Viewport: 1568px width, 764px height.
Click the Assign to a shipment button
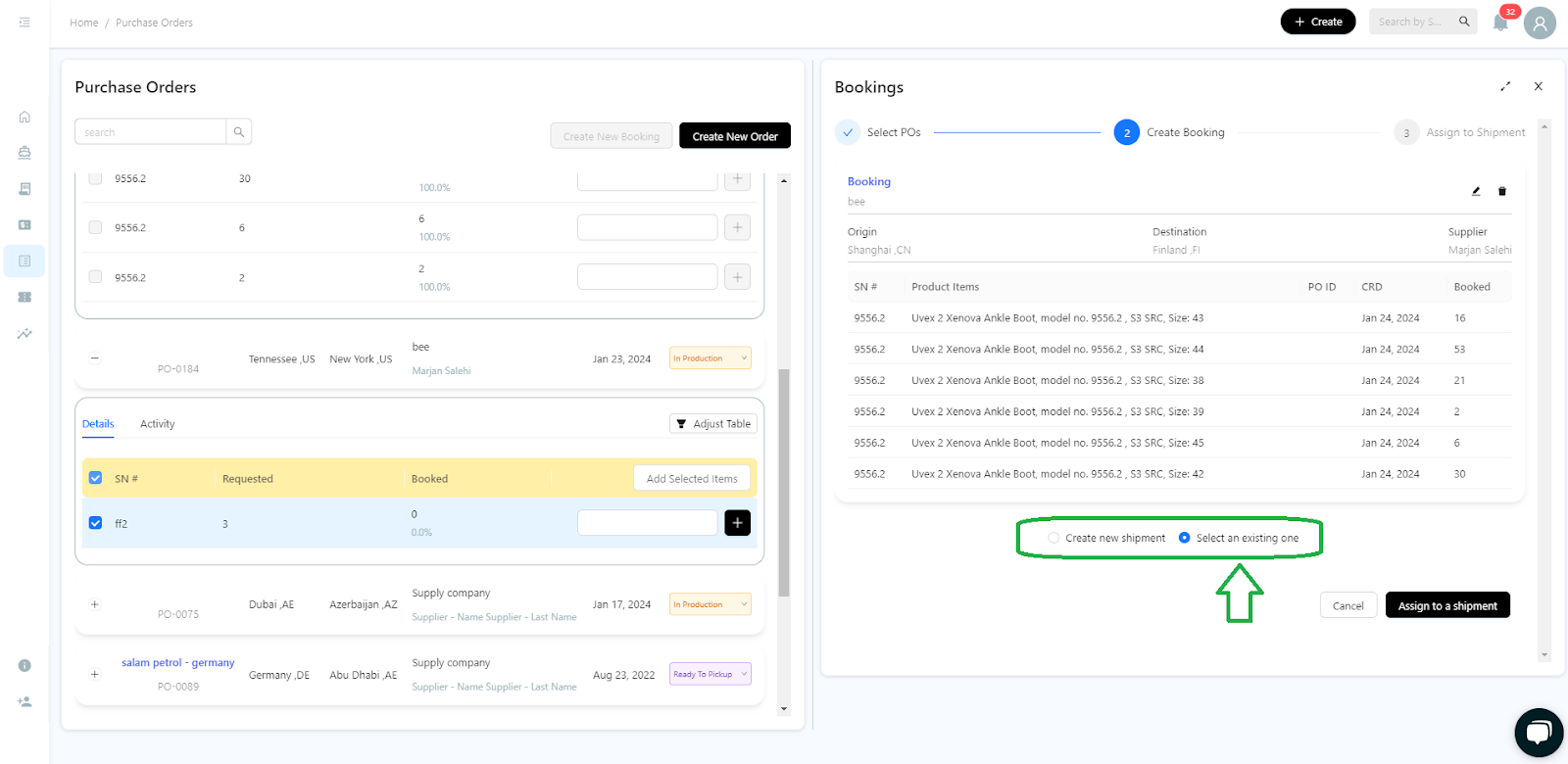click(x=1446, y=605)
